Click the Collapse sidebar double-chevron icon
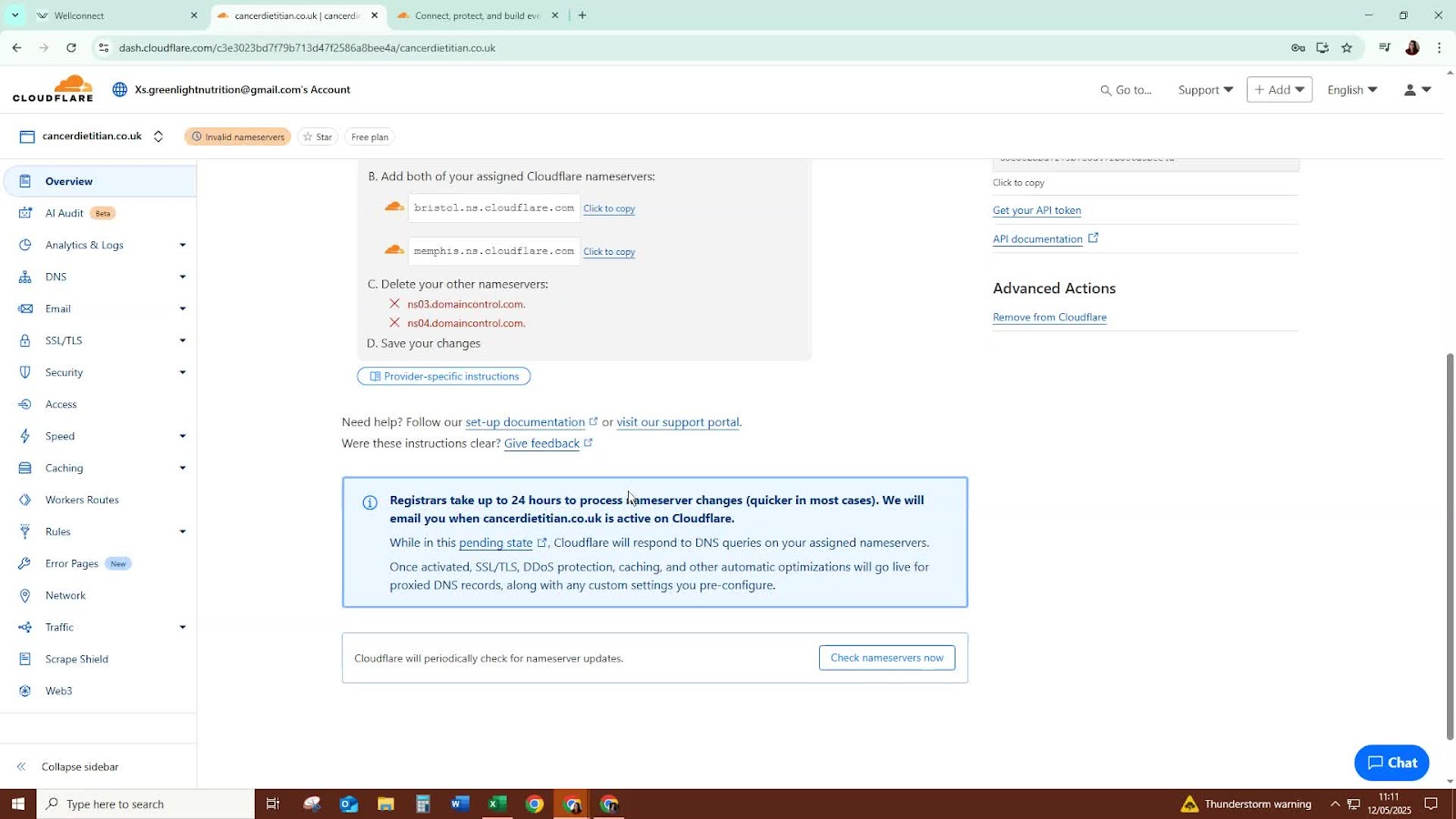Viewport: 1456px width, 819px height. pos(22,766)
